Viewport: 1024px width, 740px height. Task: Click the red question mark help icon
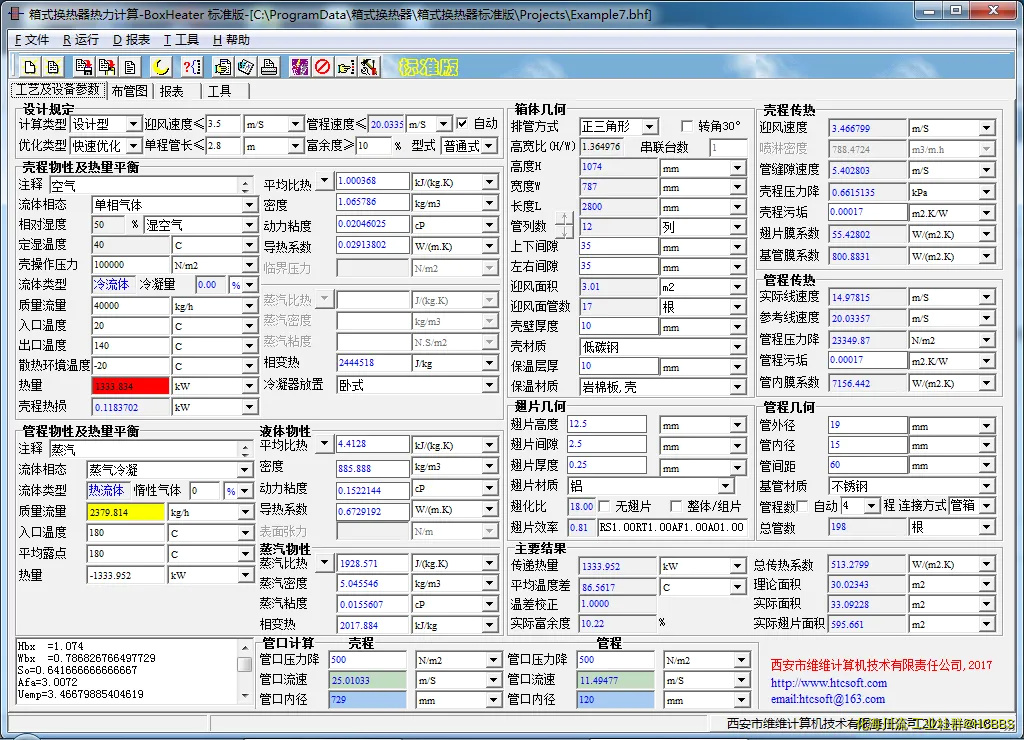(x=191, y=67)
